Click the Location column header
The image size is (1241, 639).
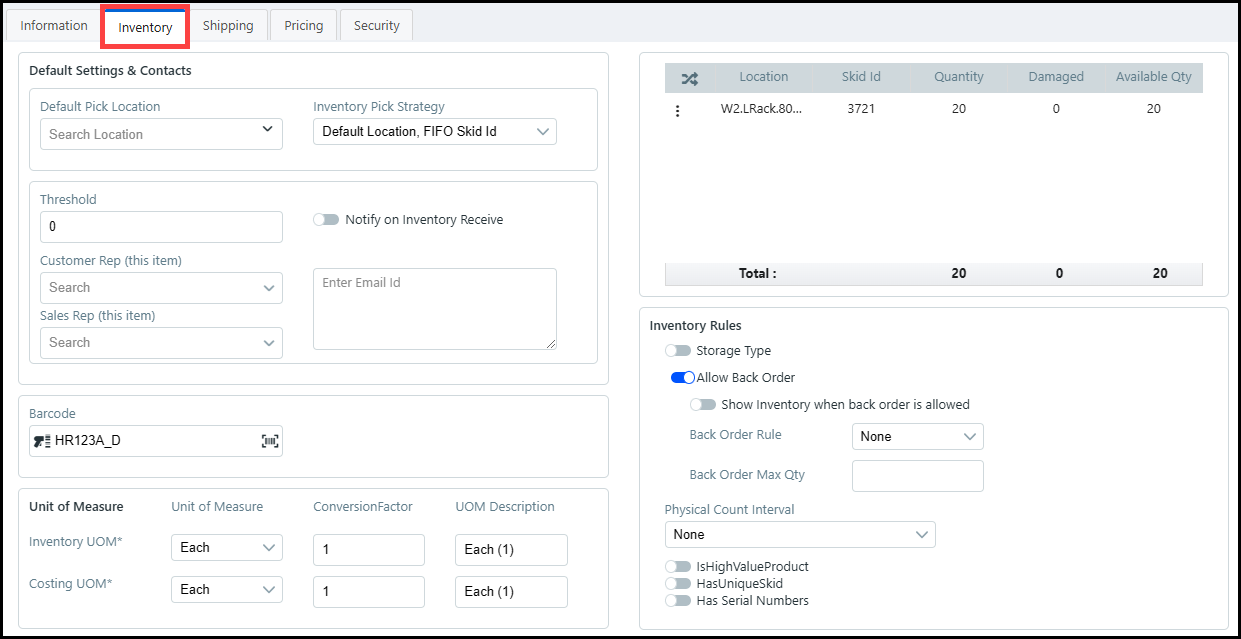(x=763, y=77)
